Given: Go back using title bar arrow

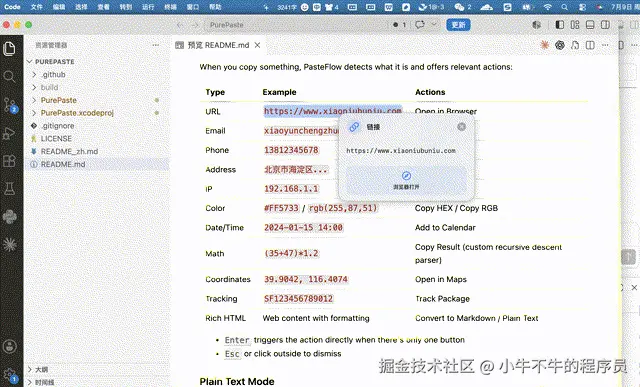Looking at the screenshot, I should [180, 25].
